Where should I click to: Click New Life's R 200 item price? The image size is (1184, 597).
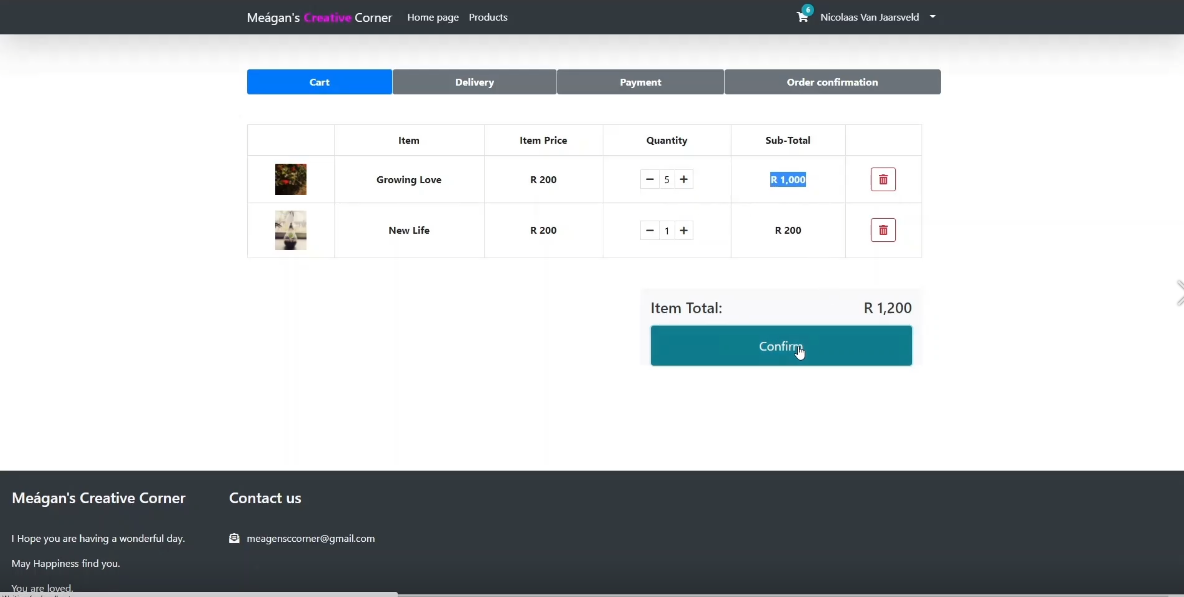(x=543, y=230)
